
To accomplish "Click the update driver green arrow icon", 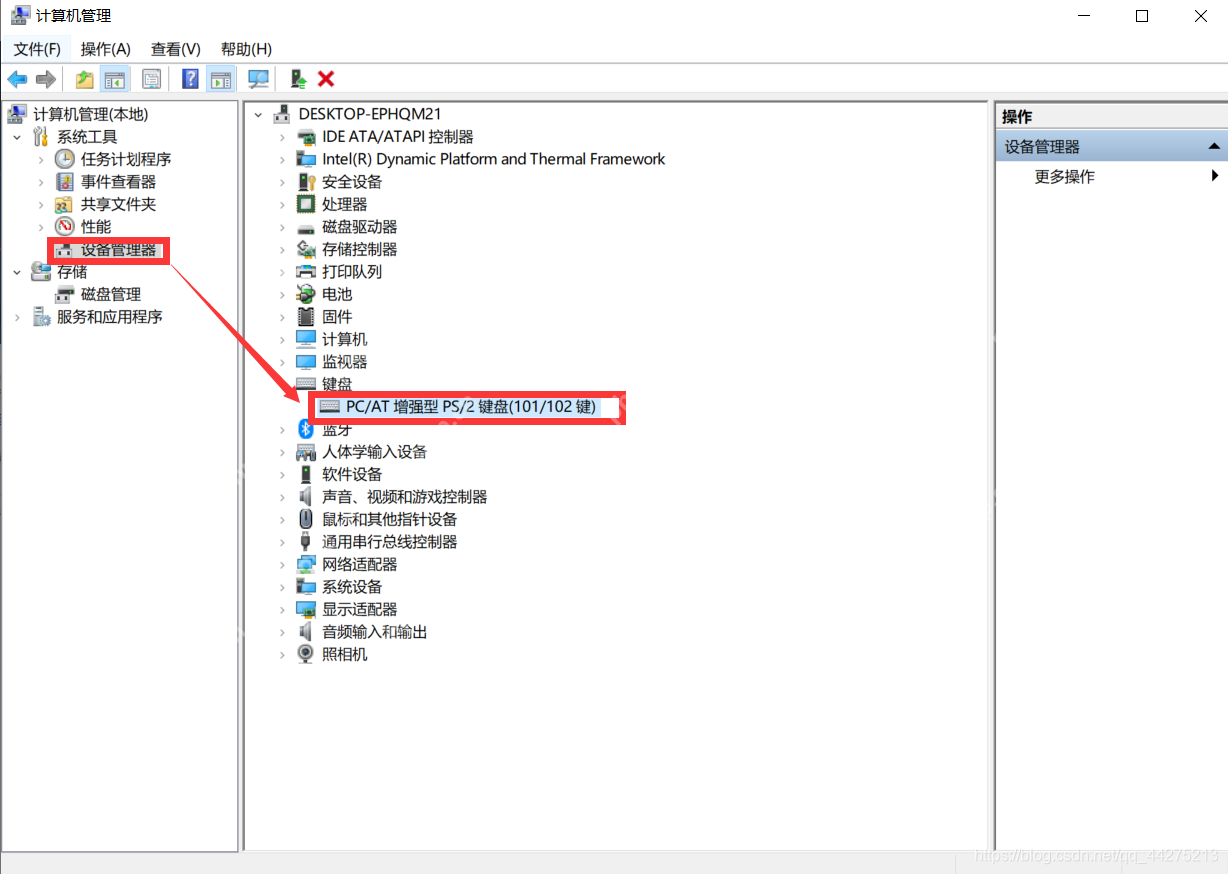I will (298, 79).
